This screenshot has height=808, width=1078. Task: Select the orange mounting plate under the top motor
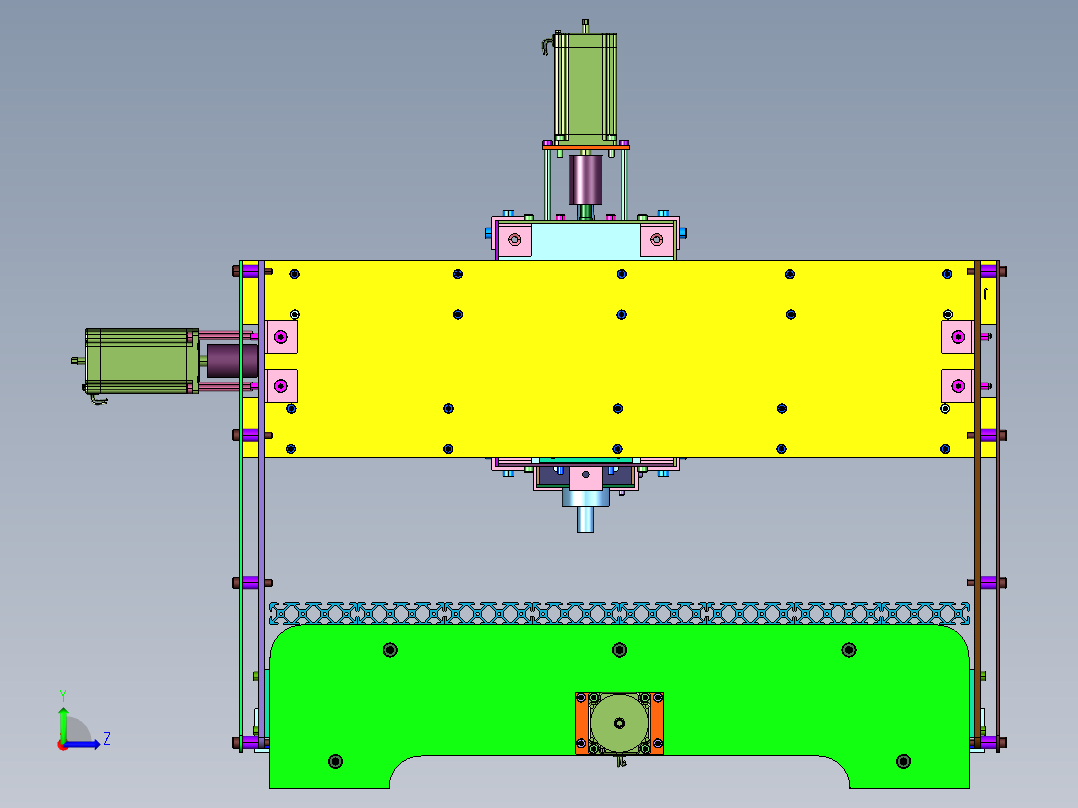coord(585,144)
